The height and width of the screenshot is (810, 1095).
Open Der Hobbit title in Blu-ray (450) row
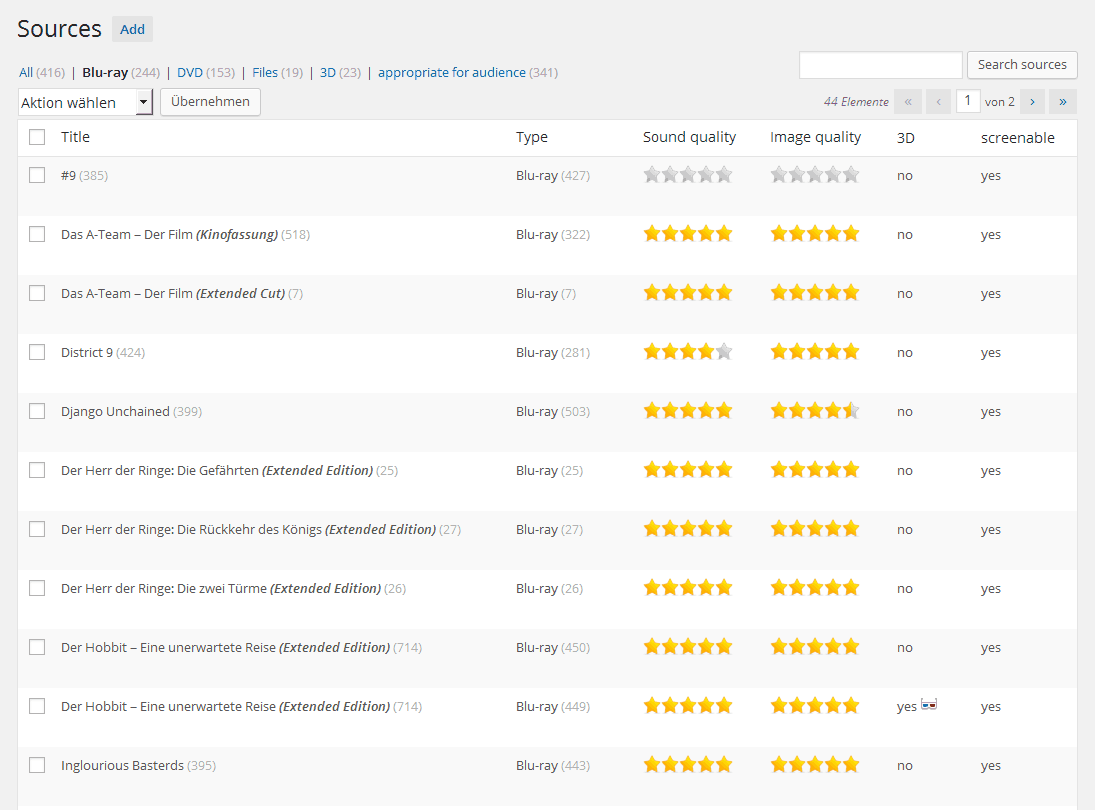pyautogui.click(x=225, y=647)
